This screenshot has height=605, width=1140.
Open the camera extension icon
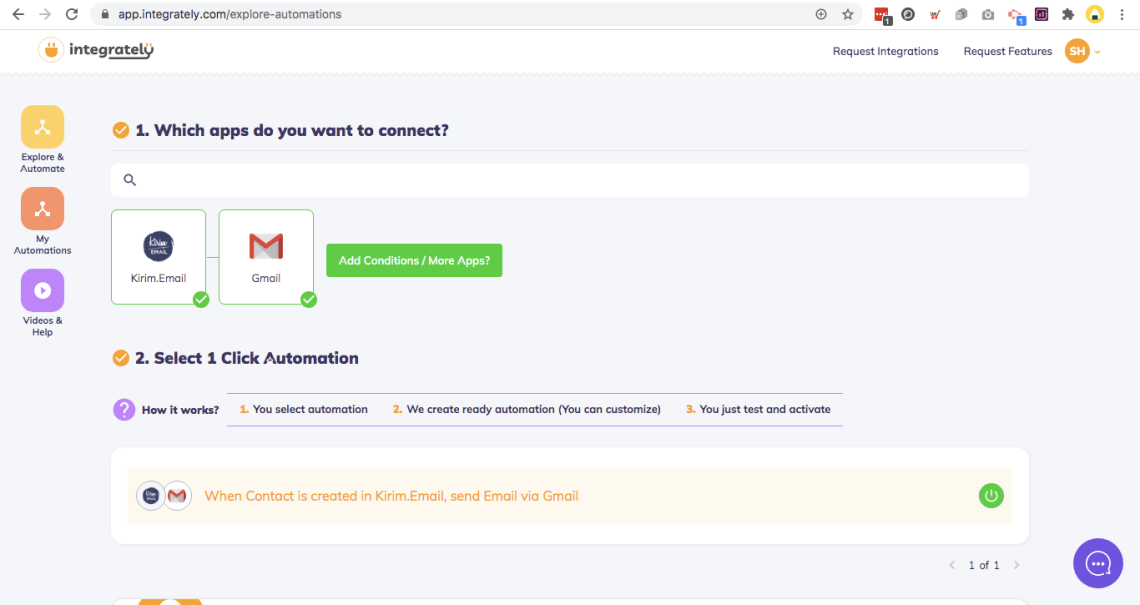coord(988,15)
